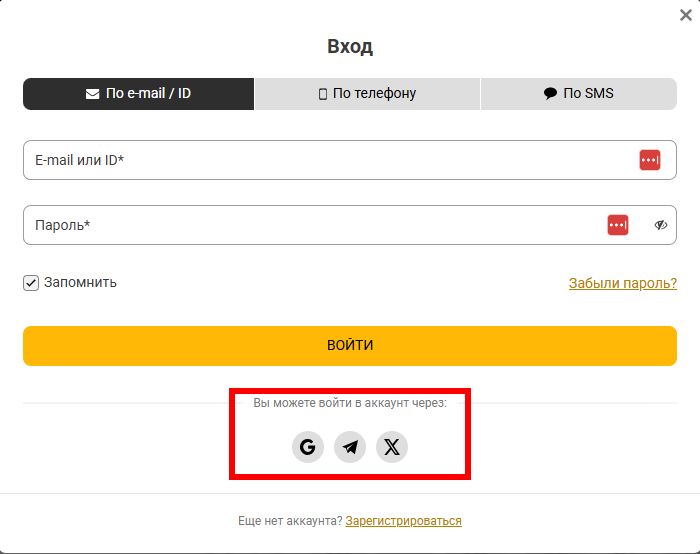
Task: Show the password with the eye icon
Action: click(660, 225)
